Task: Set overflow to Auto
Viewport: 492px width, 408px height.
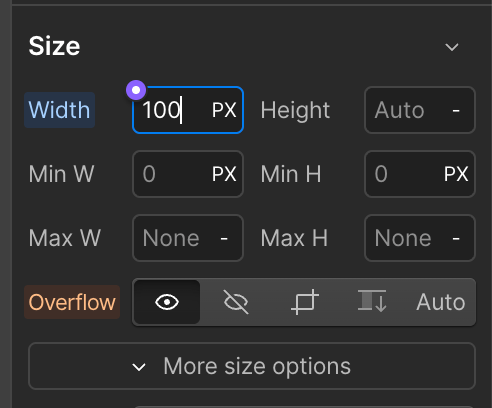Action: [440, 302]
